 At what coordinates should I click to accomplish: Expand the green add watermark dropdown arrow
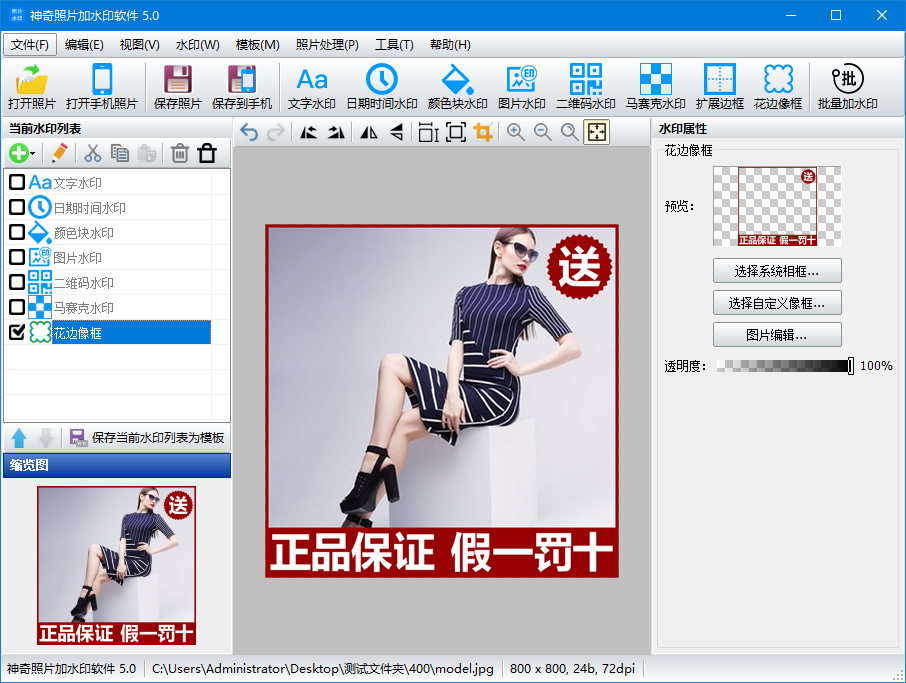click(33, 154)
